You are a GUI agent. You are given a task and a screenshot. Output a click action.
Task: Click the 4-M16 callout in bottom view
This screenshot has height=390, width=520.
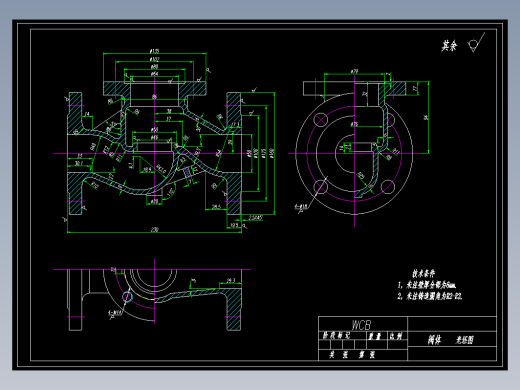pos(115,313)
